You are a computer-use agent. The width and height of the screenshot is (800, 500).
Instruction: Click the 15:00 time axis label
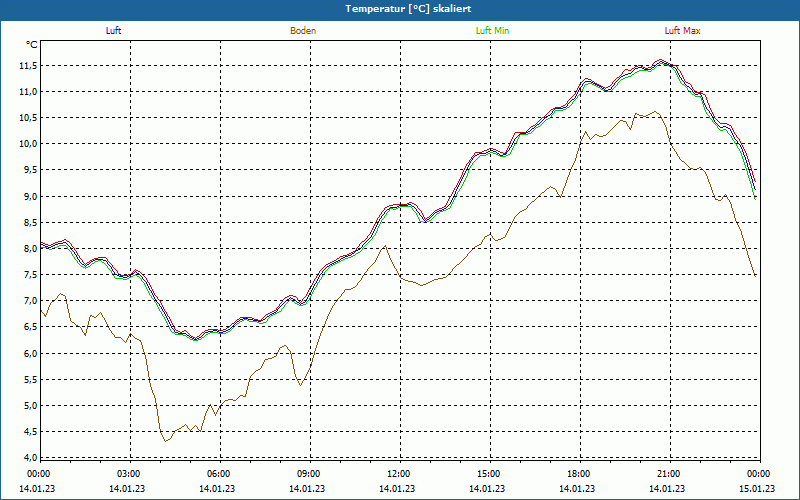point(489,474)
